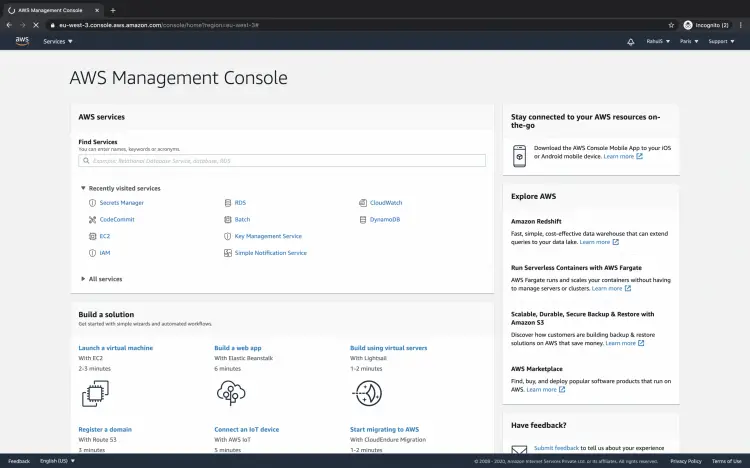The width and height of the screenshot is (750, 468).
Task: Open the CloudWatch link
Action: coord(386,203)
